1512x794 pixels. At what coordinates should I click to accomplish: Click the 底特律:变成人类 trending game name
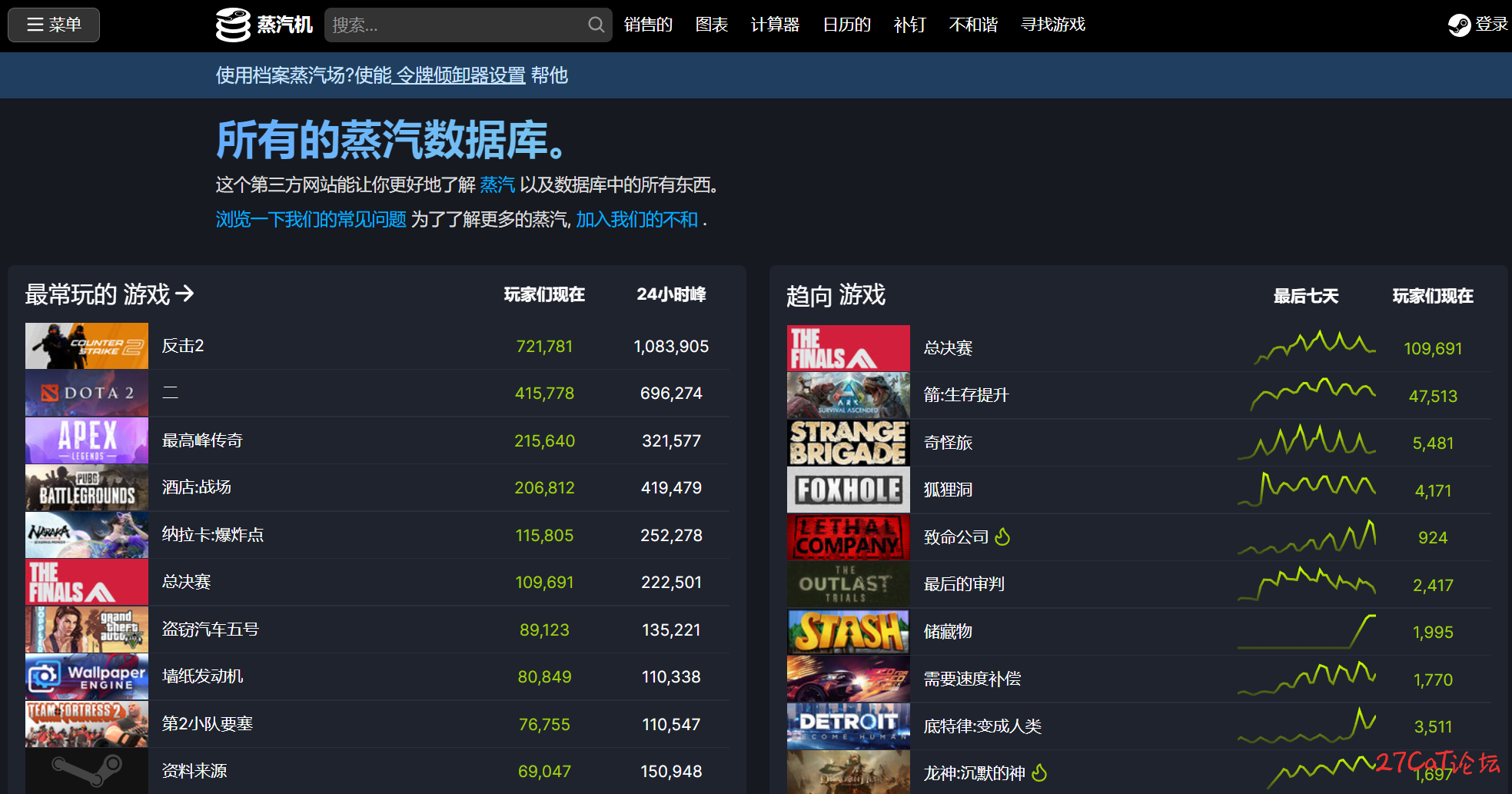tap(983, 726)
